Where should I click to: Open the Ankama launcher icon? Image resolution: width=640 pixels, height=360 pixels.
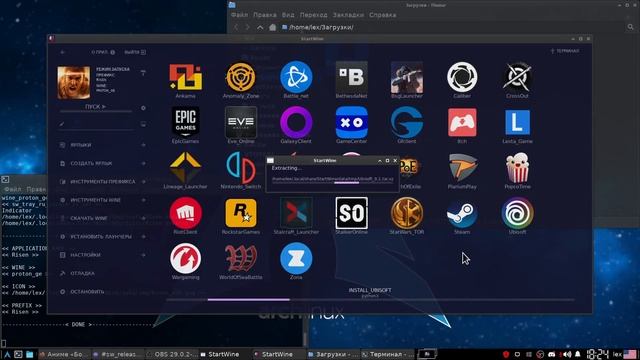point(185,77)
